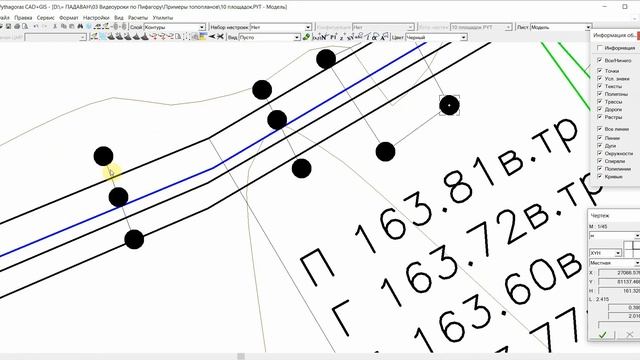Open the Слой layer dropdown (Контуры)

(175, 27)
